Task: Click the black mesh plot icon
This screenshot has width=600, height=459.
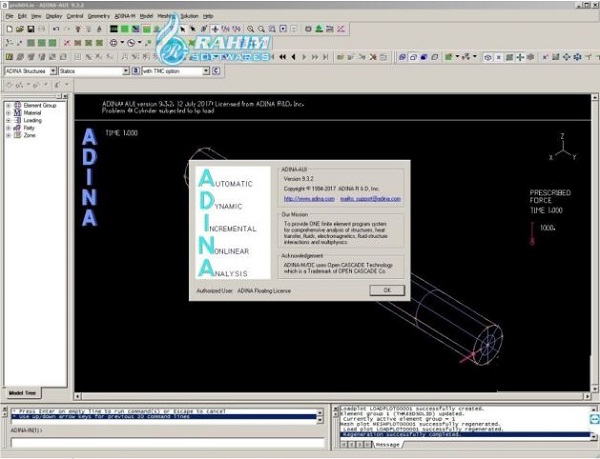Action: coord(114,29)
